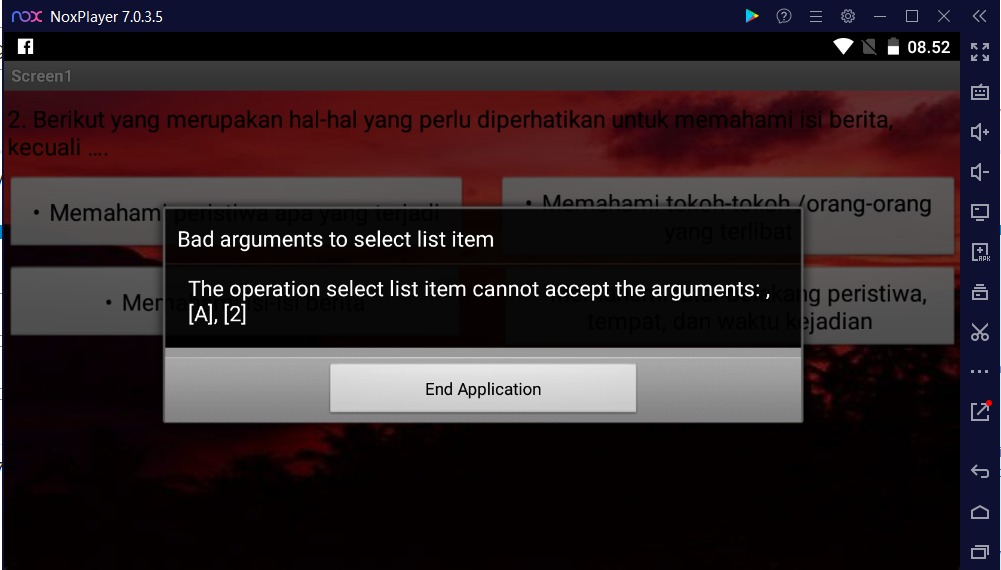Open Google Play icon in Nox title bar
Image resolution: width=1001 pixels, height=570 pixels.
[751, 17]
